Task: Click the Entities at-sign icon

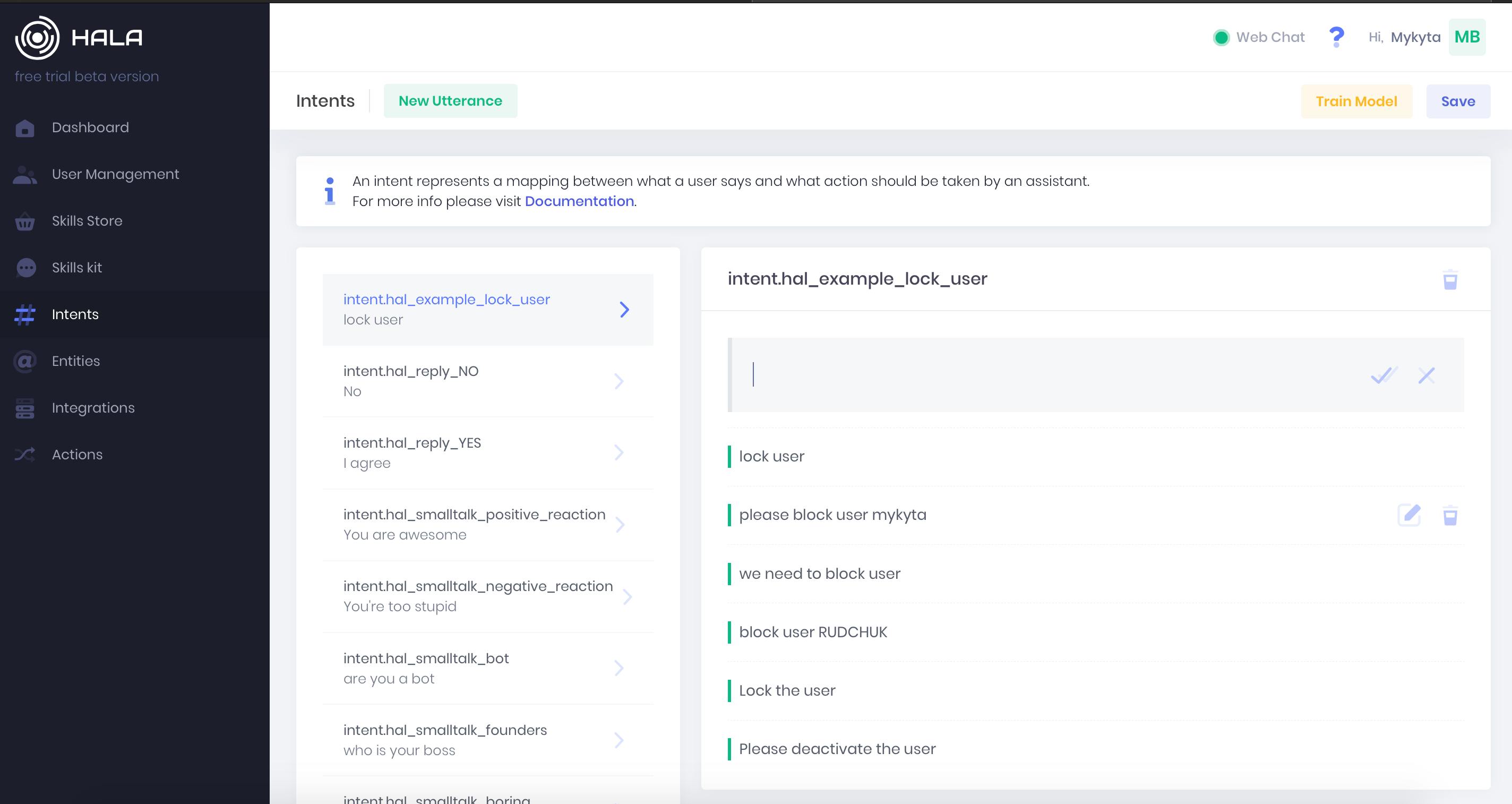Action: (x=25, y=361)
